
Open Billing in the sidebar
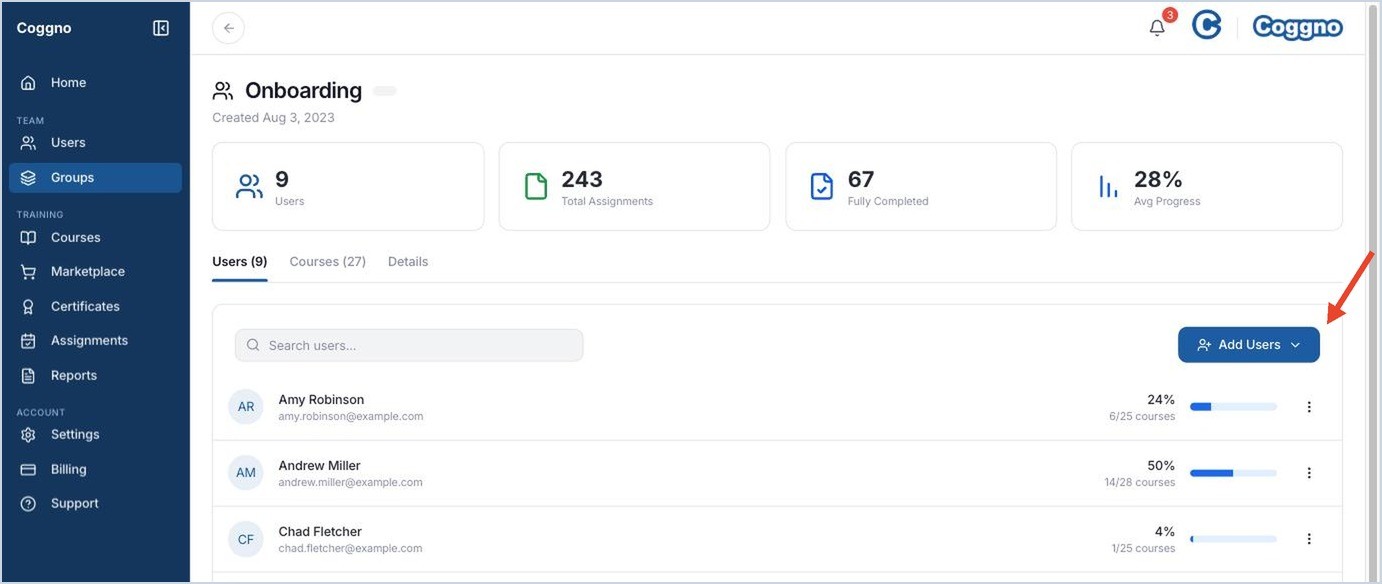(96, 470)
